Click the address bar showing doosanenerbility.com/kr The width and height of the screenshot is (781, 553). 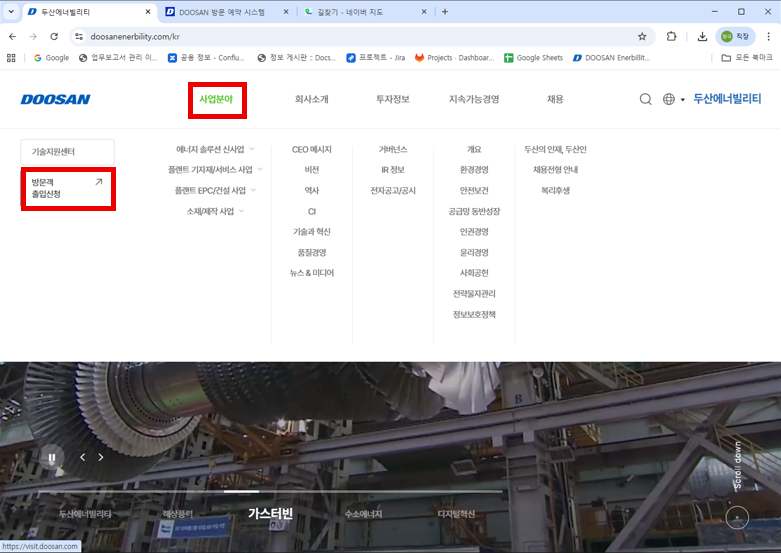300,36
